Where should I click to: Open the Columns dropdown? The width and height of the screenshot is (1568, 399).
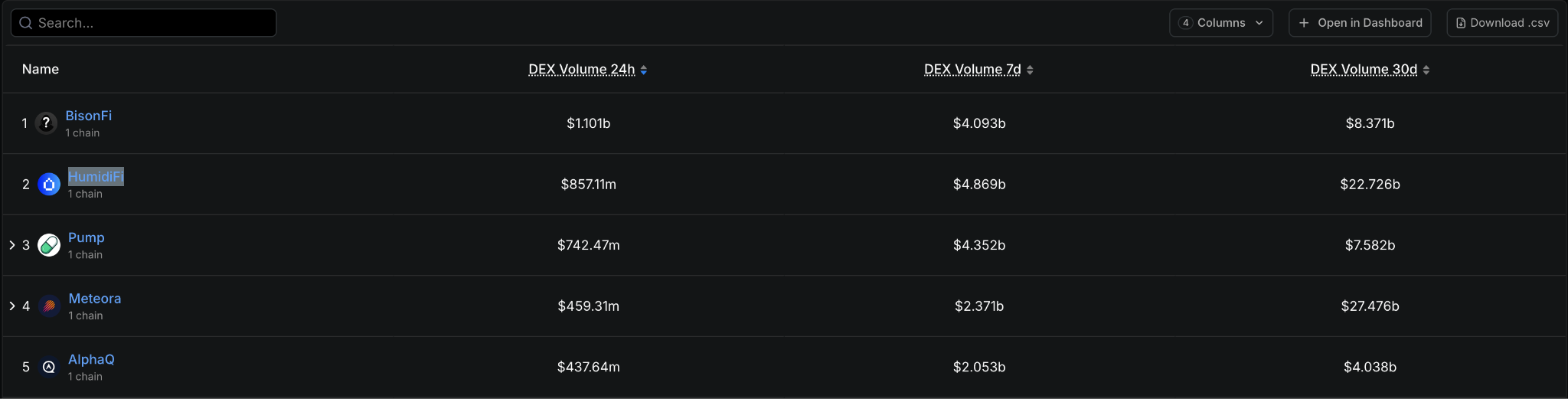[1220, 23]
